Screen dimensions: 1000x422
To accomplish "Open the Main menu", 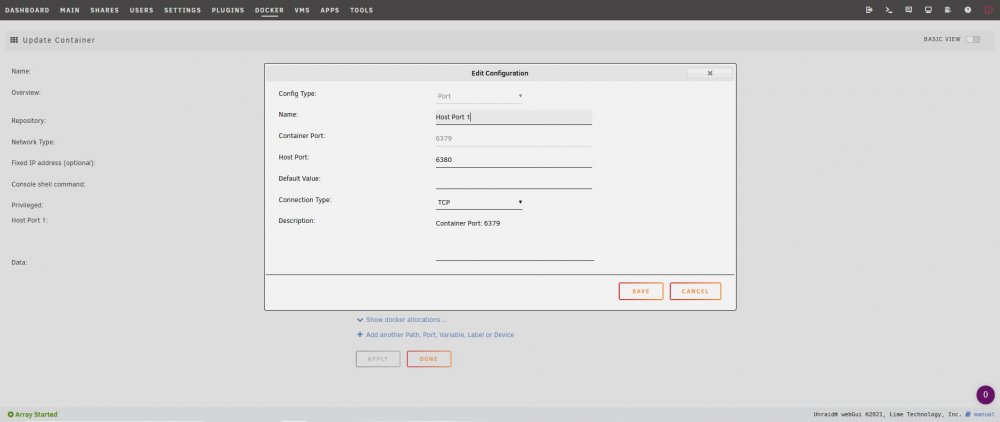I will pos(70,10).
